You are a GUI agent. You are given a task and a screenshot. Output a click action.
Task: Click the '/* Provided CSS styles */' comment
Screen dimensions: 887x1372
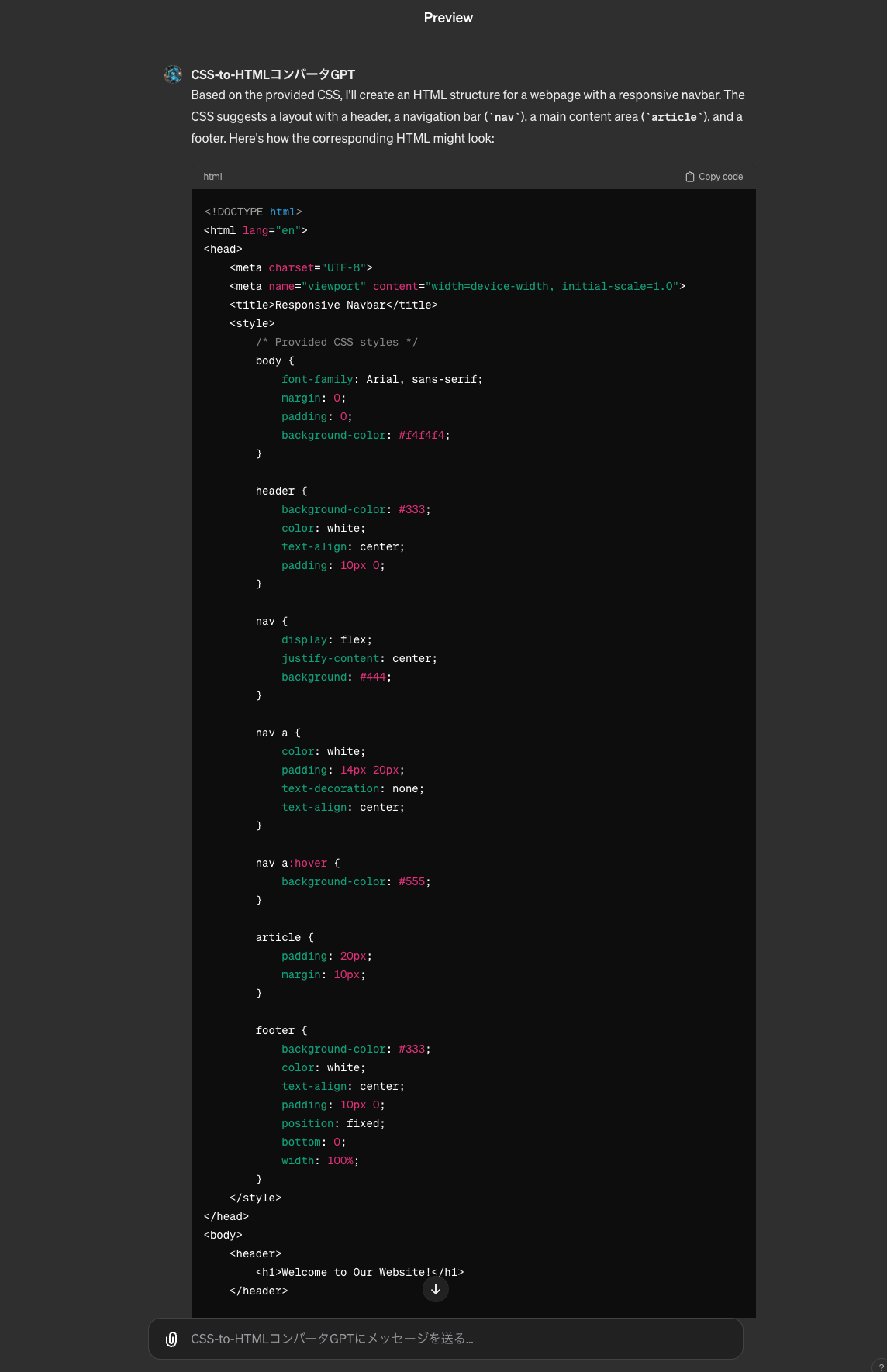pos(337,342)
